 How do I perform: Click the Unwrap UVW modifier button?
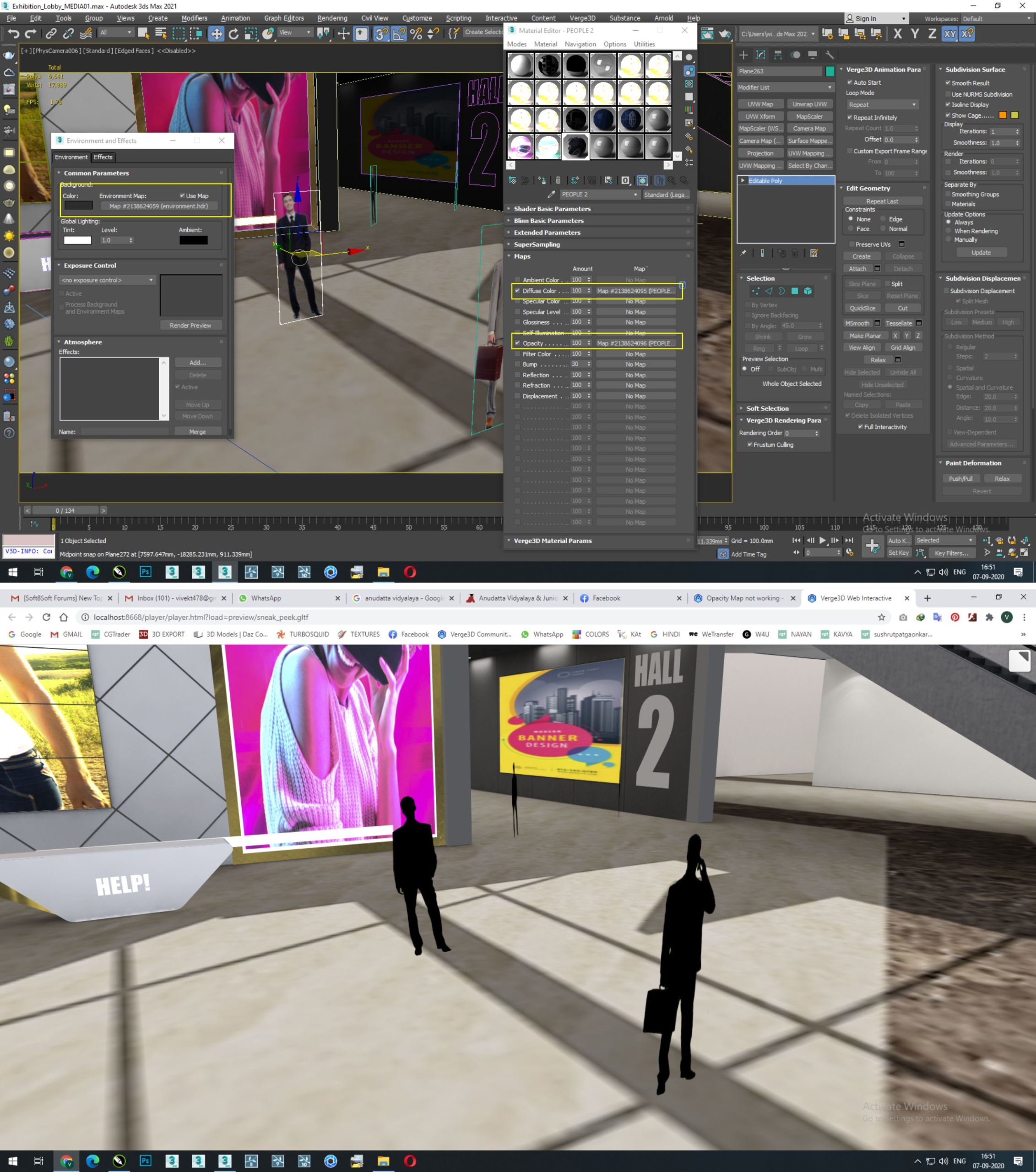809,104
